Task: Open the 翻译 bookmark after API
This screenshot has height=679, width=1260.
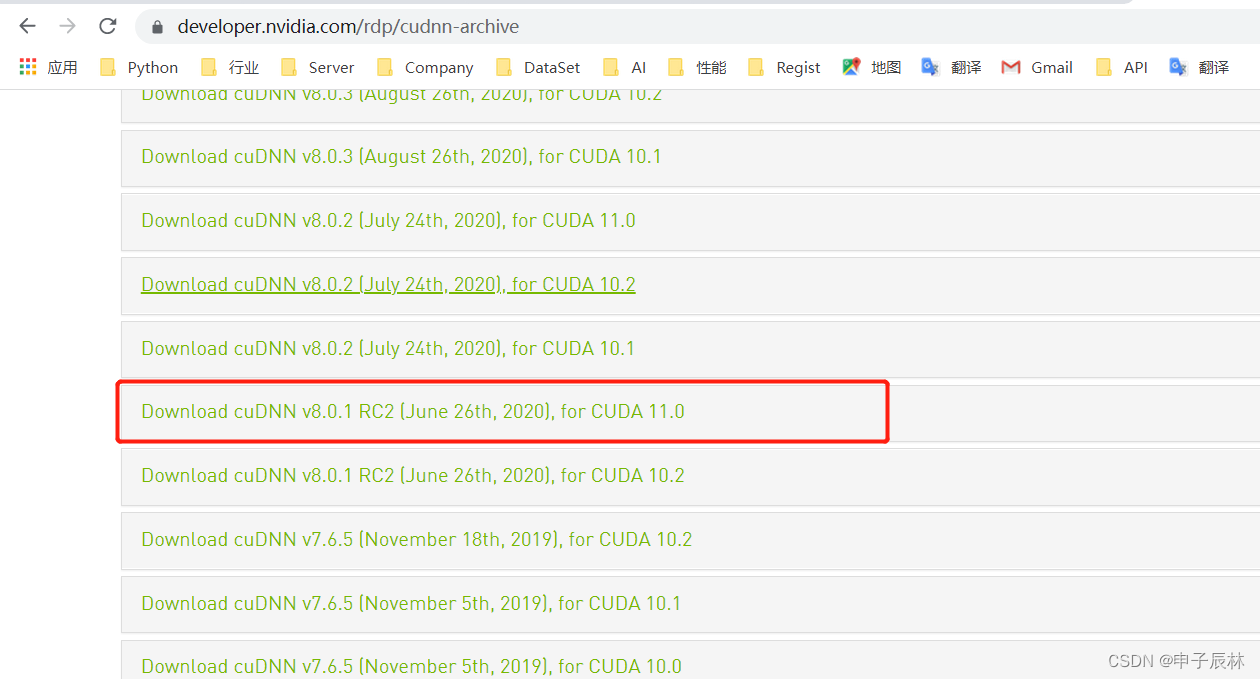Action: coord(1199,67)
